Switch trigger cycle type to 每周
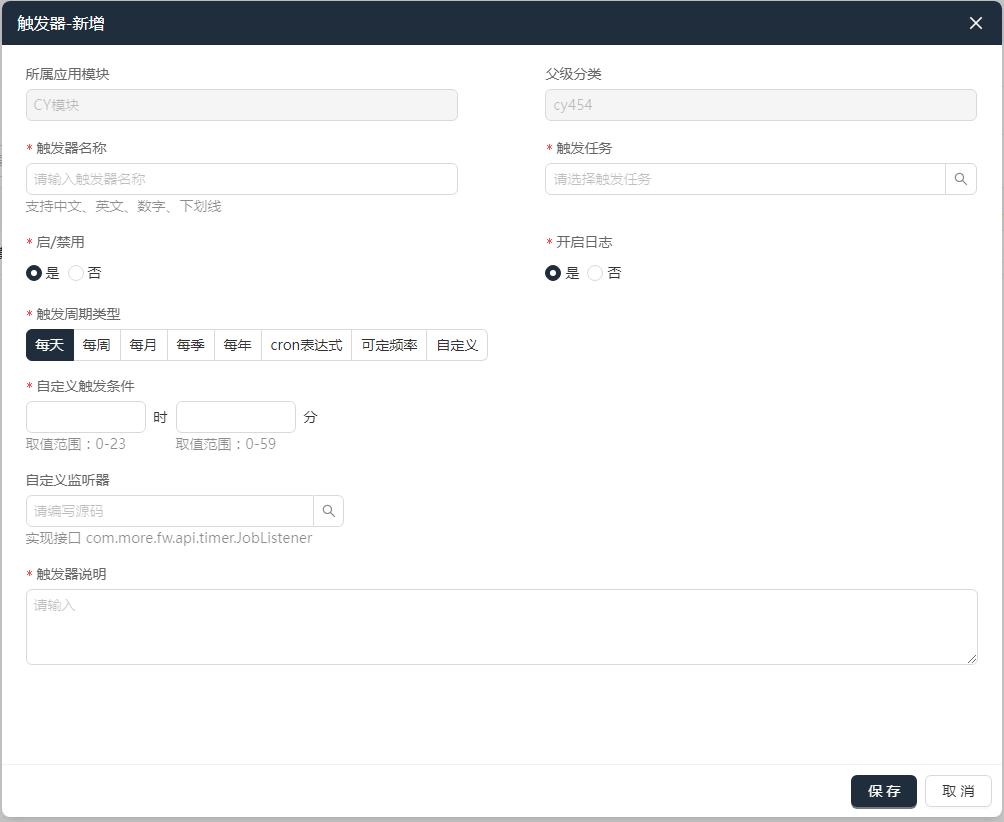The image size is (1004, 822). [97, 345]
